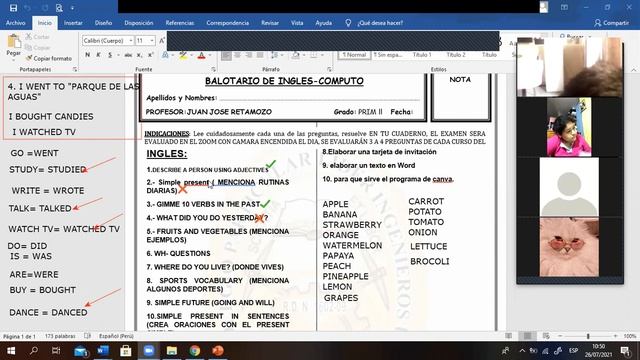Open the Referencias ribbon tab
Screen dimensions: 640x360
[180, 23]
